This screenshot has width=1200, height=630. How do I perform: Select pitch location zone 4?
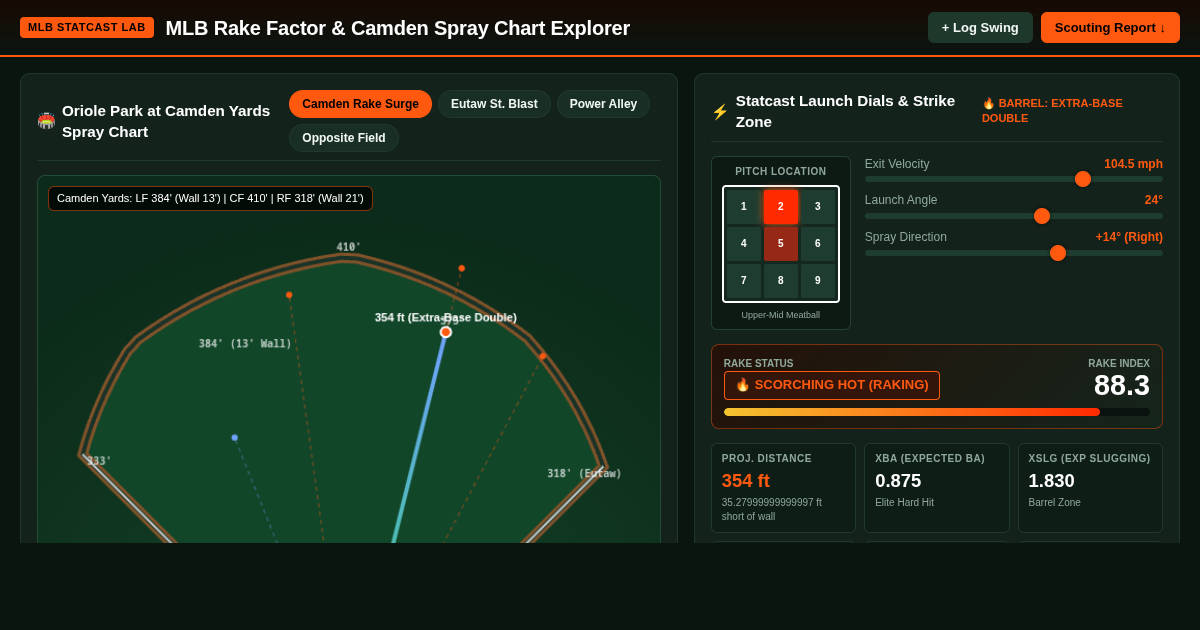(744, 244)
